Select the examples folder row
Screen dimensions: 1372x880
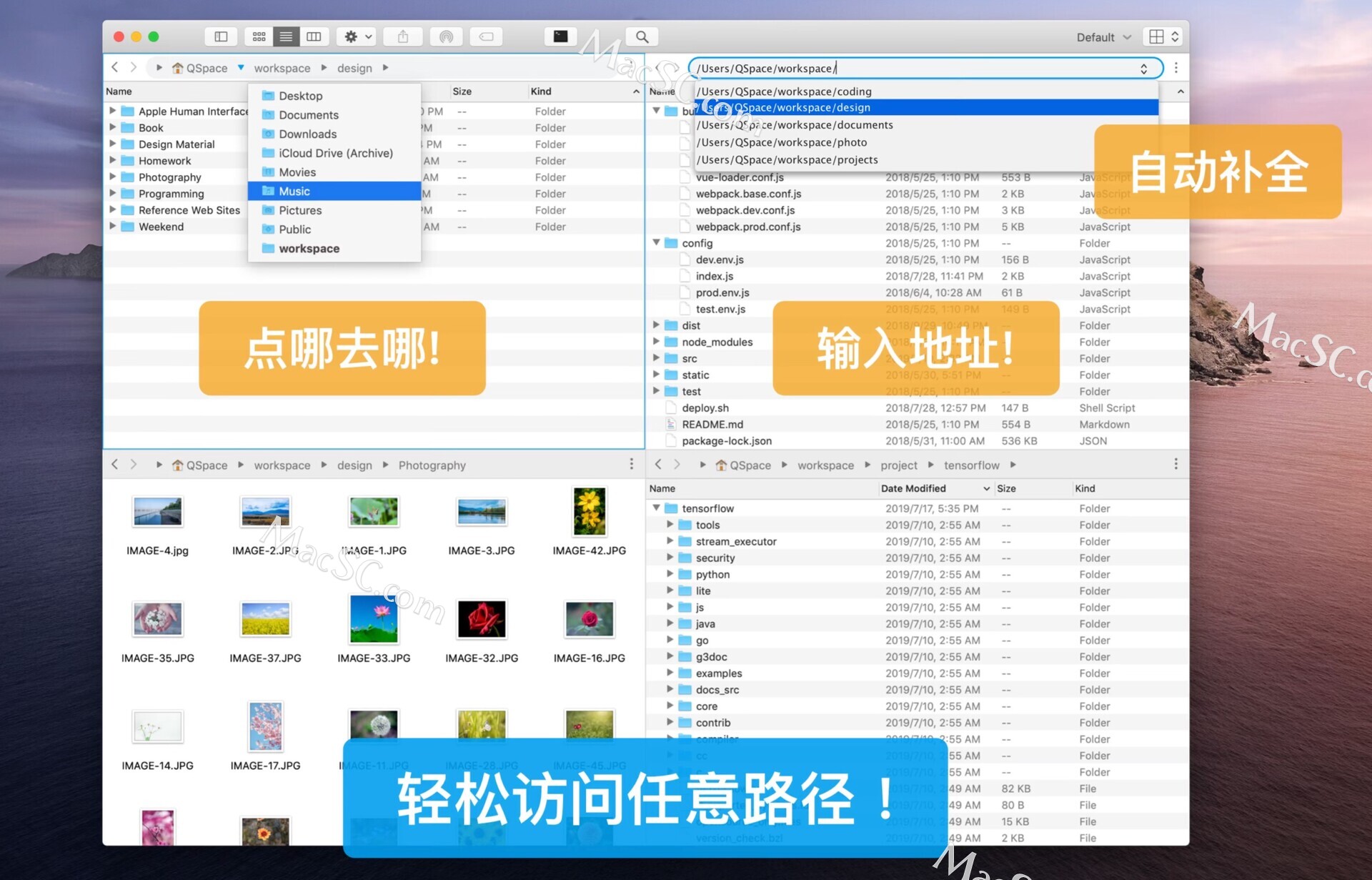[x=918, y=673]
